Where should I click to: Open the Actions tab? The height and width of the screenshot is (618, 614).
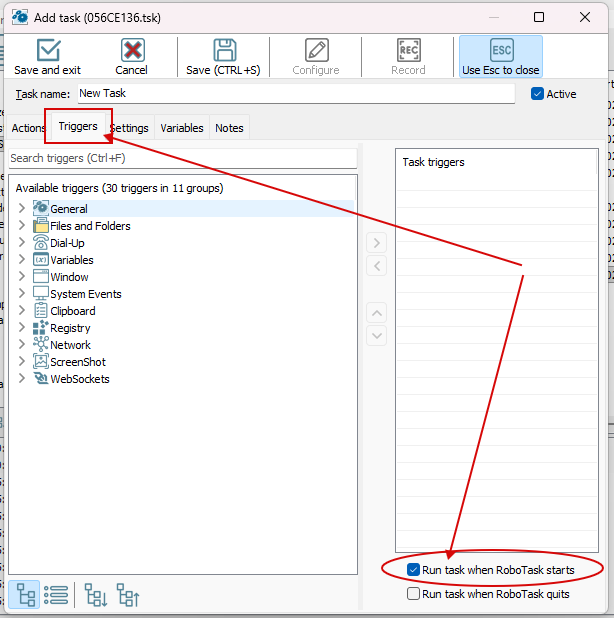pyautogui.click(x=28, y=128)
